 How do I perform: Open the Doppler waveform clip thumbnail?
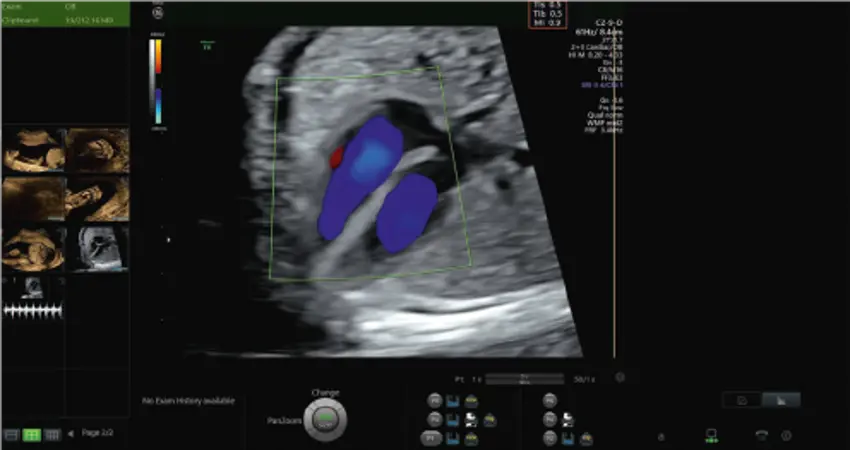coord(33,298)
